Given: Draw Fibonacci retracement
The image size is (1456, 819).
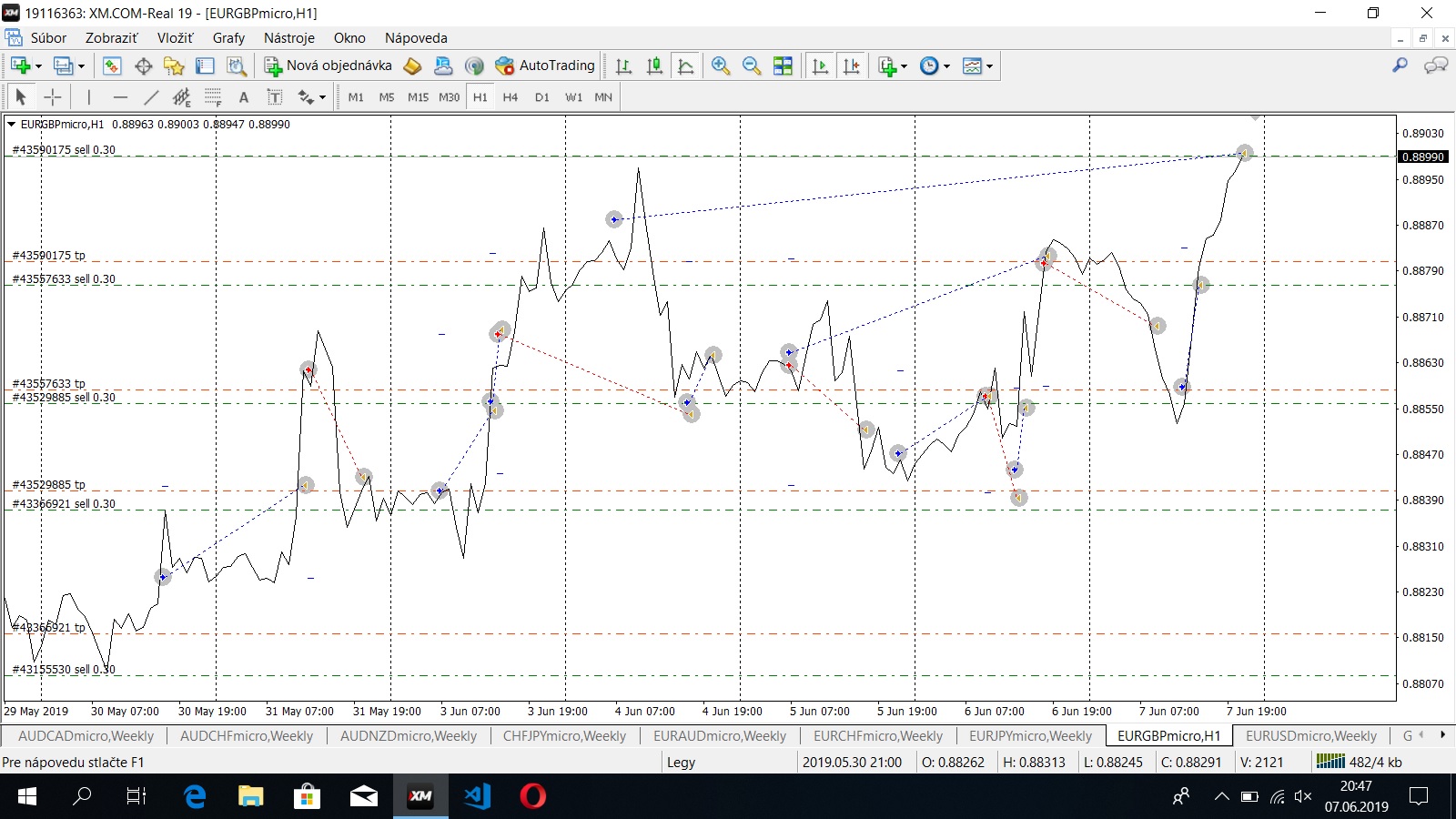Looking at the screenshot, I should tap(213, 96).
